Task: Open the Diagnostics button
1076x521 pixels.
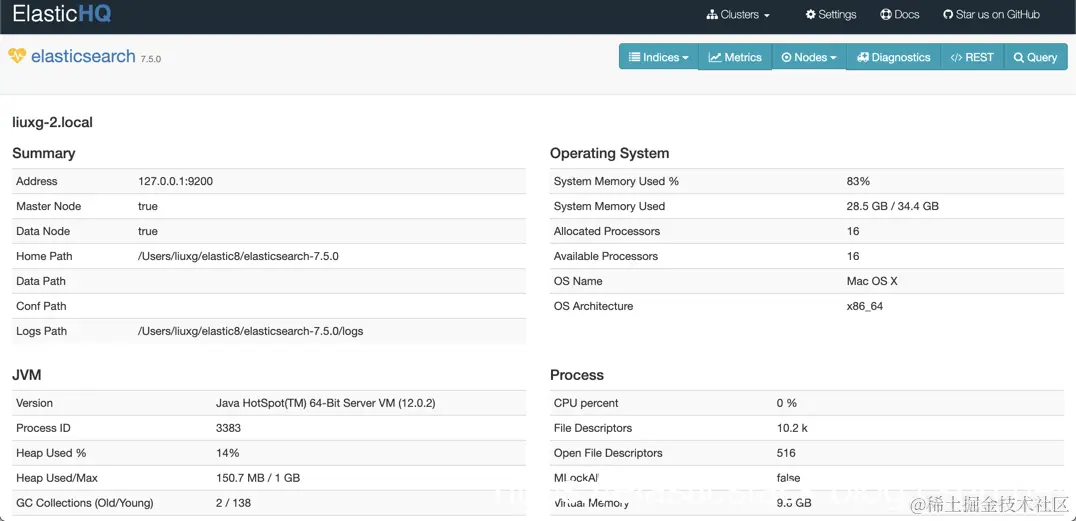Action: click(893, 57)
